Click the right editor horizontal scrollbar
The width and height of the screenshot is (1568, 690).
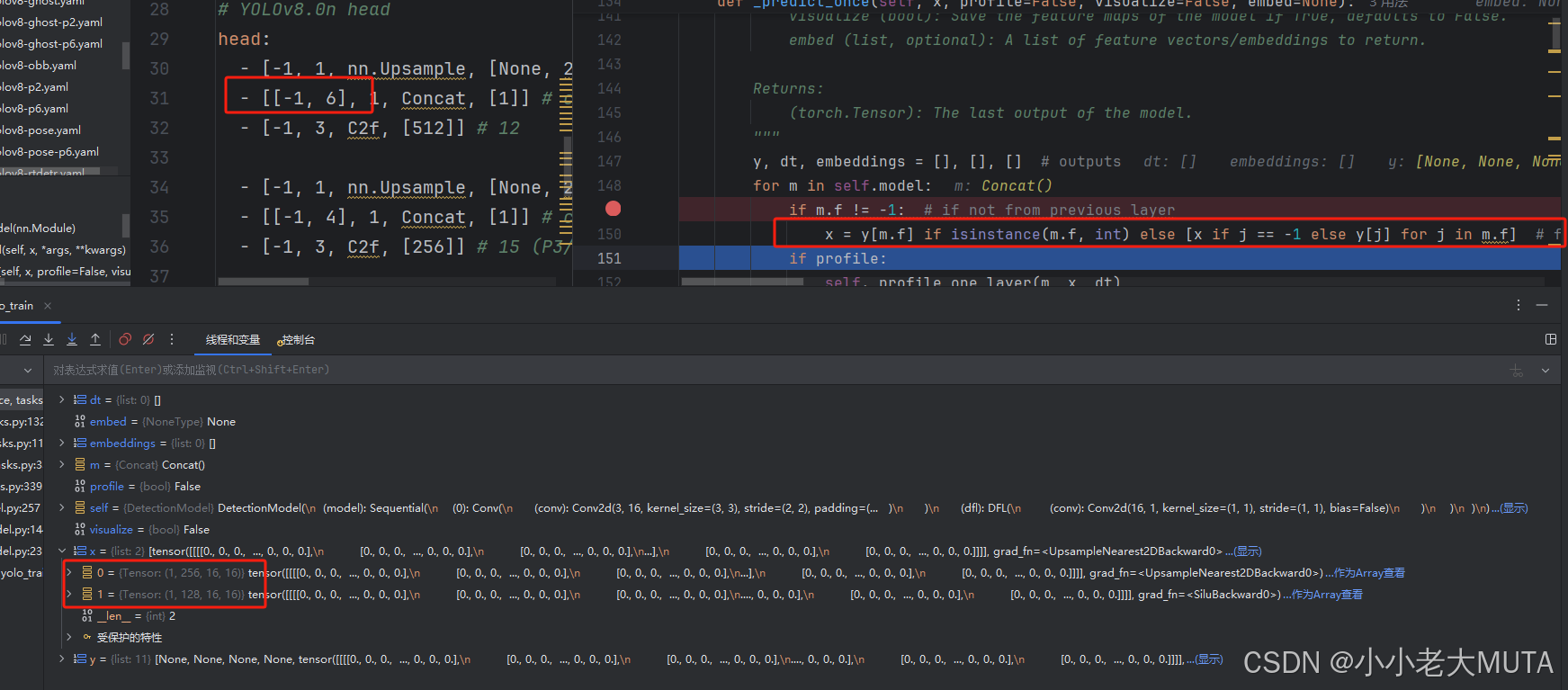pos(742,282)
